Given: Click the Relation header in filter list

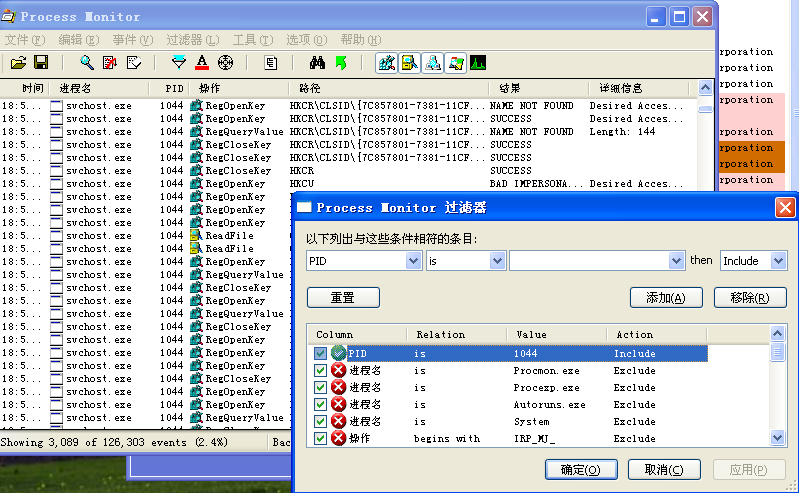Looking at the screenshot, I should point(457,334).
